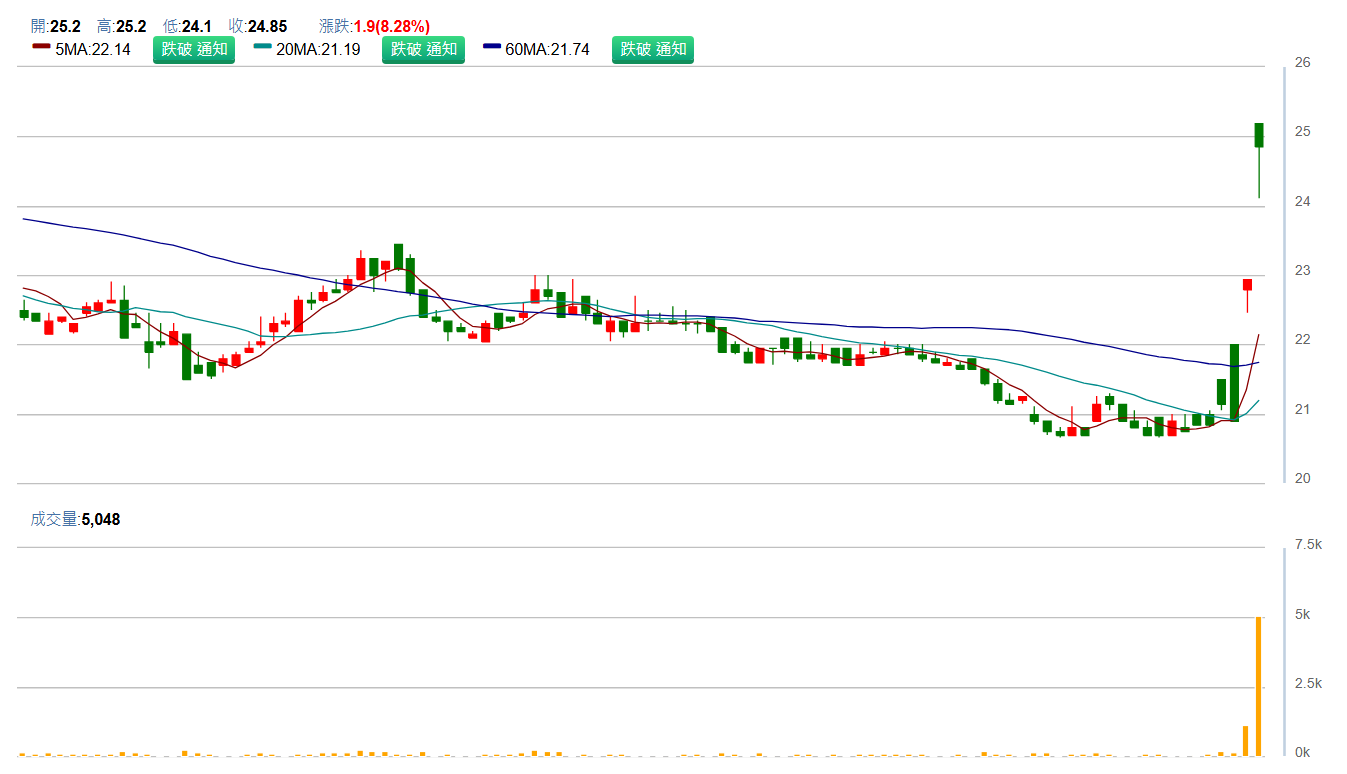Click the 5MA:22.14 legend label
Screen dimensions: 1347x774
coord(93,49)
